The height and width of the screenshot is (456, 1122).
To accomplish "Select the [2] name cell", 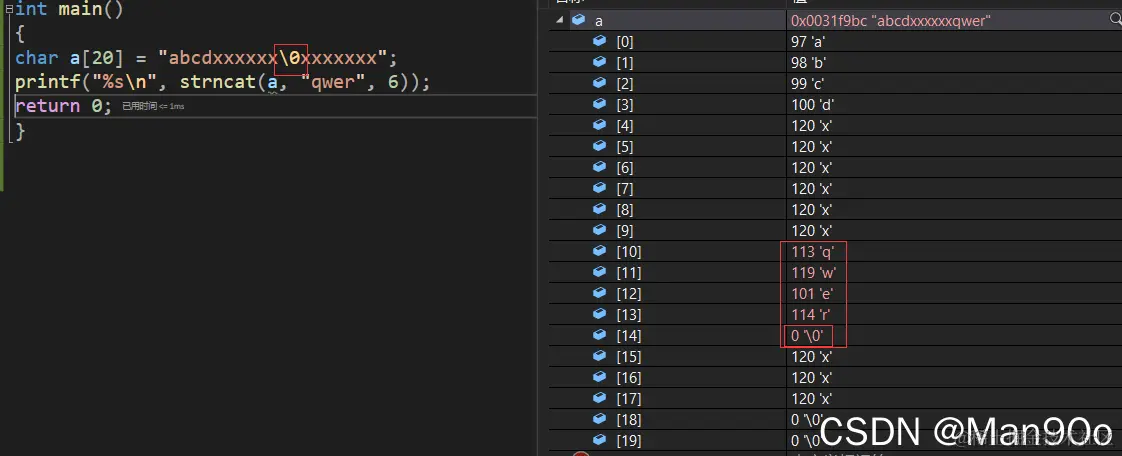I will click(x=625, y=84).
